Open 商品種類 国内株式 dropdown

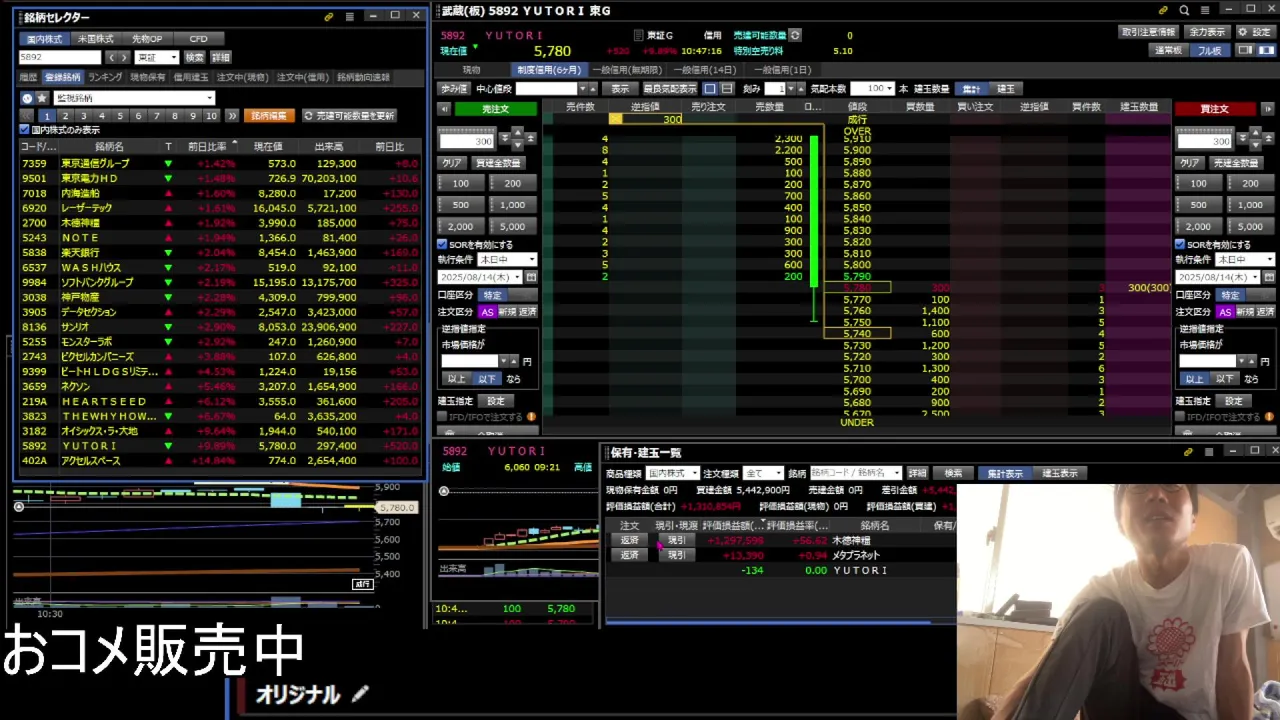673,473
